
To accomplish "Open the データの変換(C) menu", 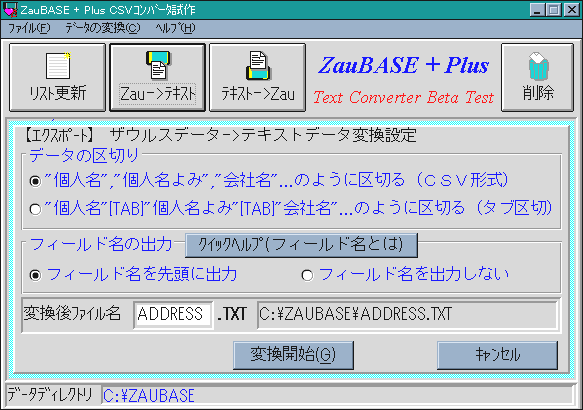I will [103, 28].
